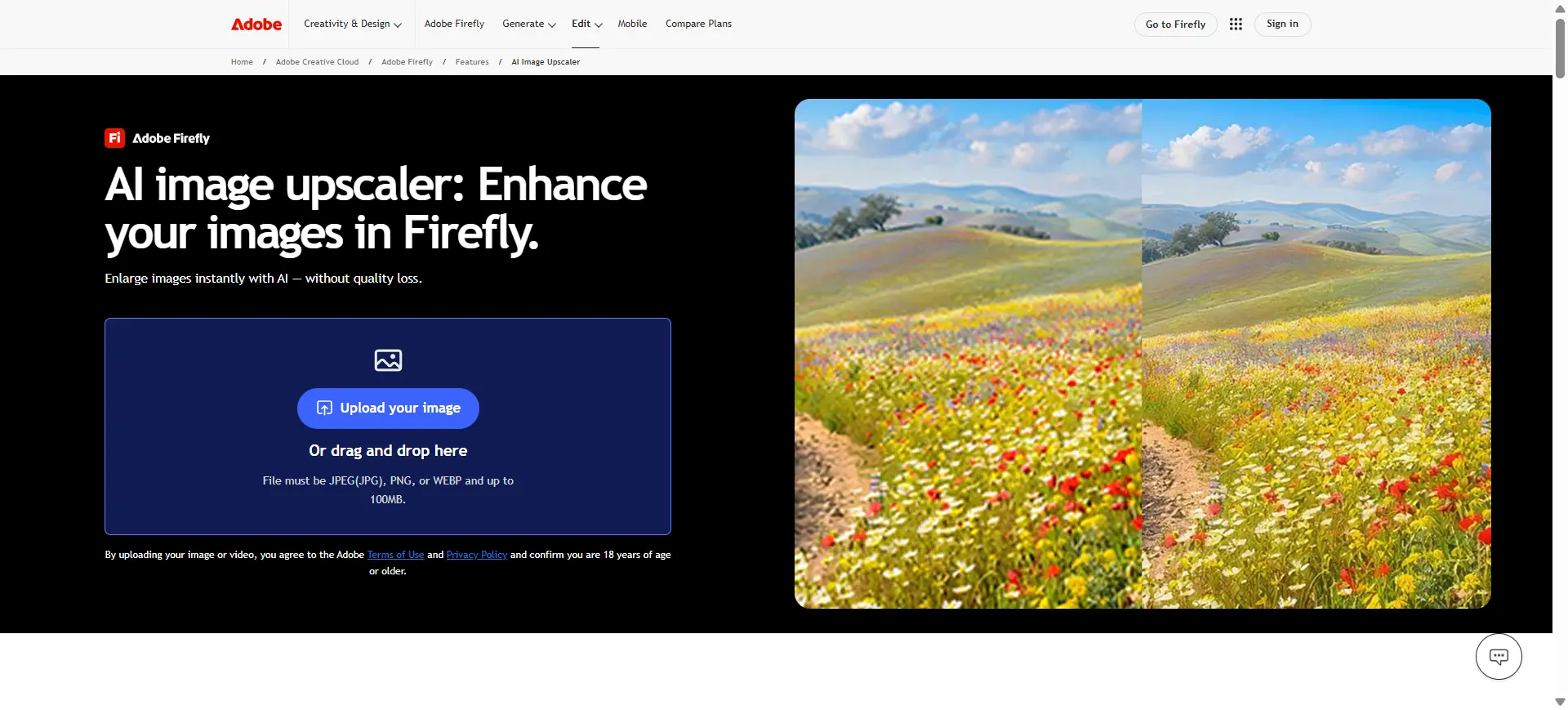
Task: Open Compare Plans nav item
Action: pyautogui.click(x=698, y=24)
